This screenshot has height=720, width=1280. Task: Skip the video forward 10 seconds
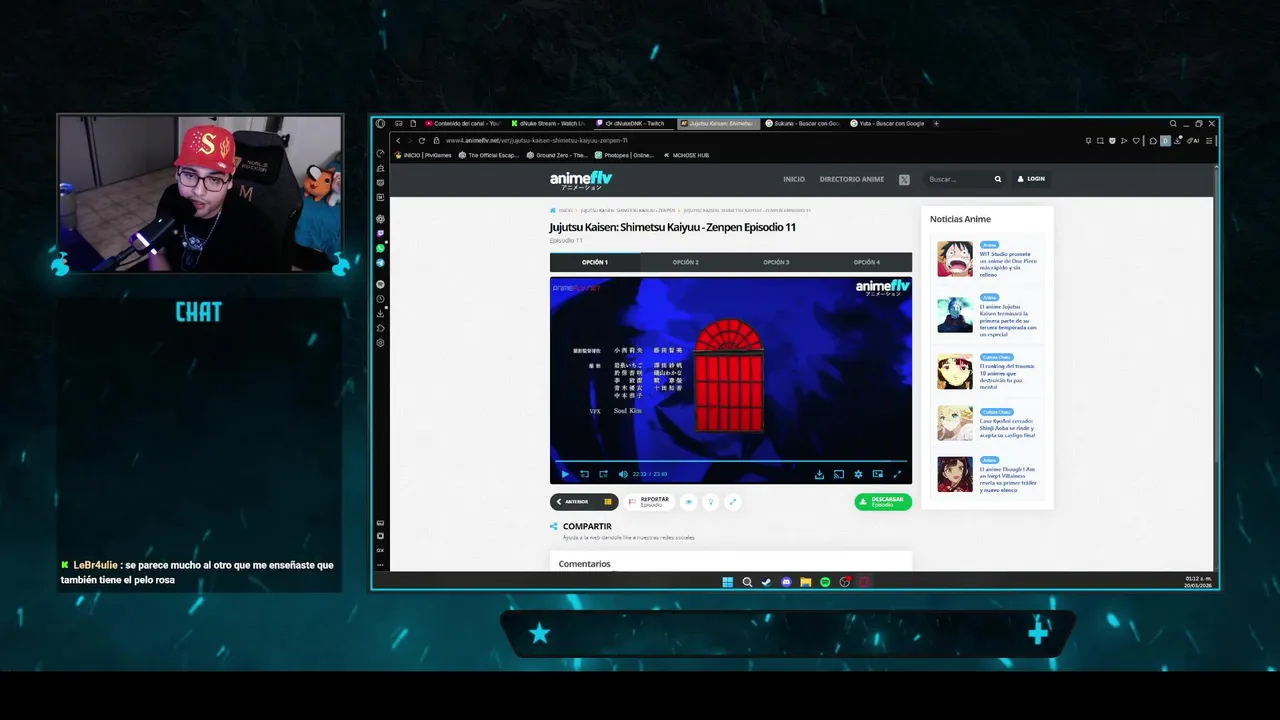point(603,474)
